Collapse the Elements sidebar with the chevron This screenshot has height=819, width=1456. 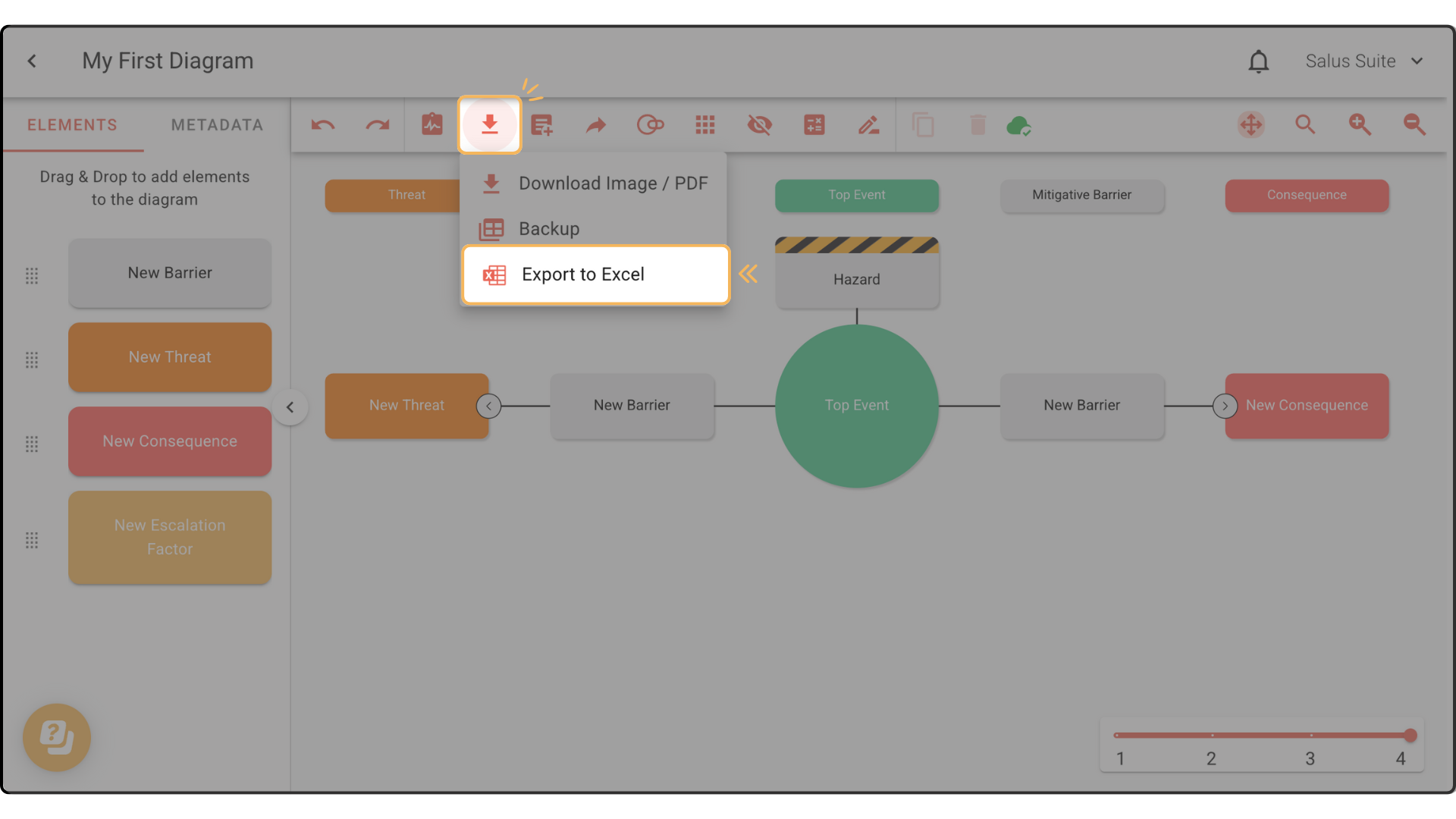pos(290,407)
